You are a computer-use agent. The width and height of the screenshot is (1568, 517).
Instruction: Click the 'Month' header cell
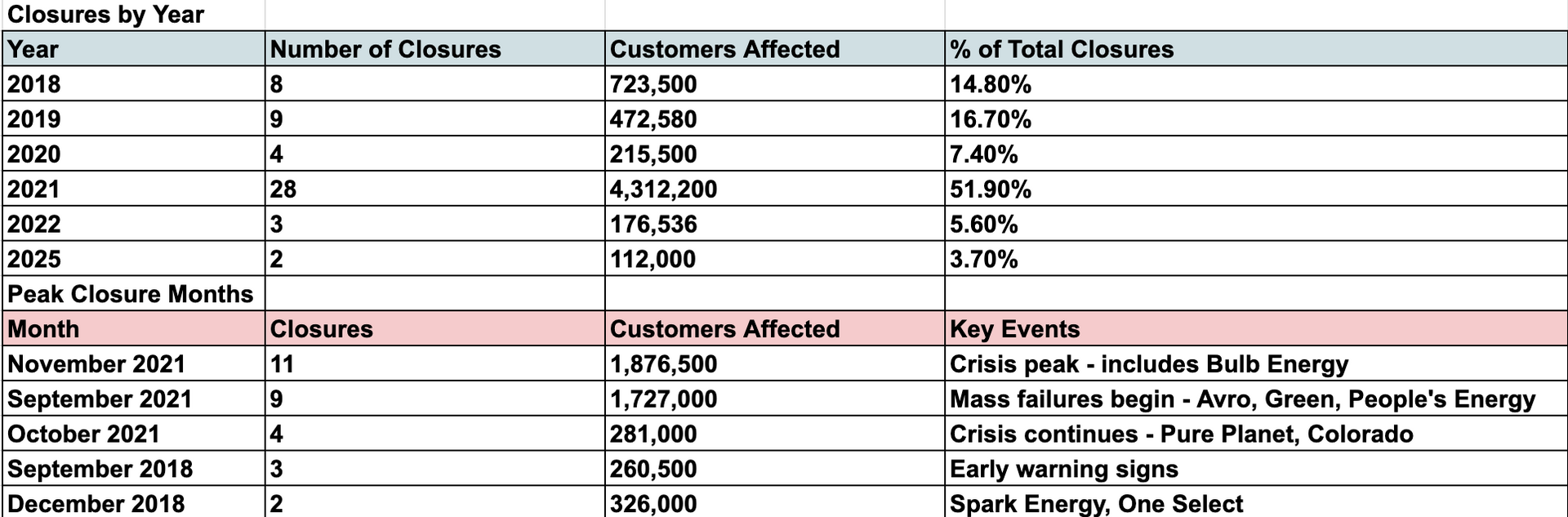(x=44, y=329)
